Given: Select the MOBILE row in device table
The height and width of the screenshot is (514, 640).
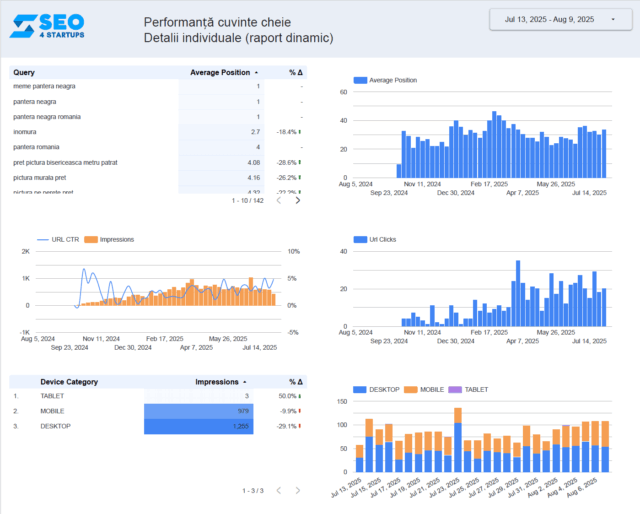Looking at the screenshot, I should [x=52, y=411].
